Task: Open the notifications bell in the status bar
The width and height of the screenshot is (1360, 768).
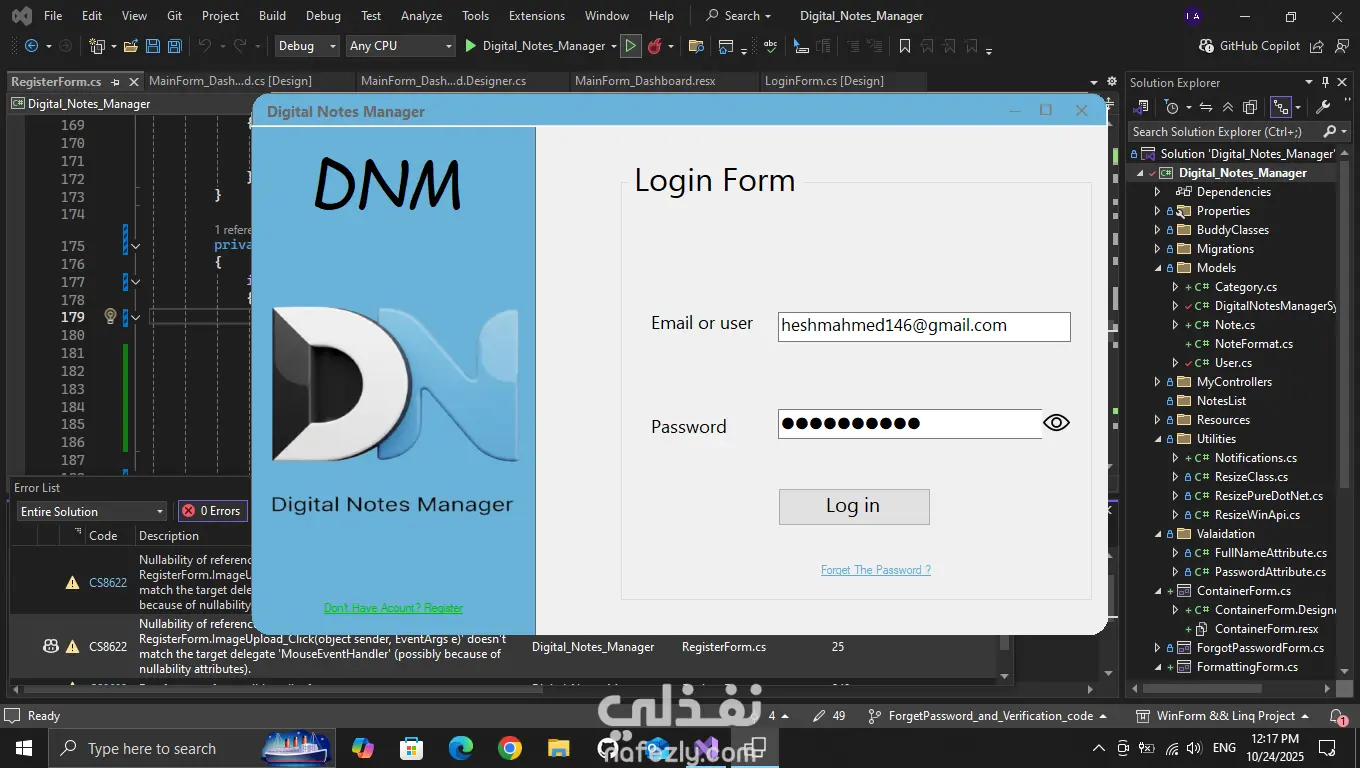Action: (x=1338, y=716)
